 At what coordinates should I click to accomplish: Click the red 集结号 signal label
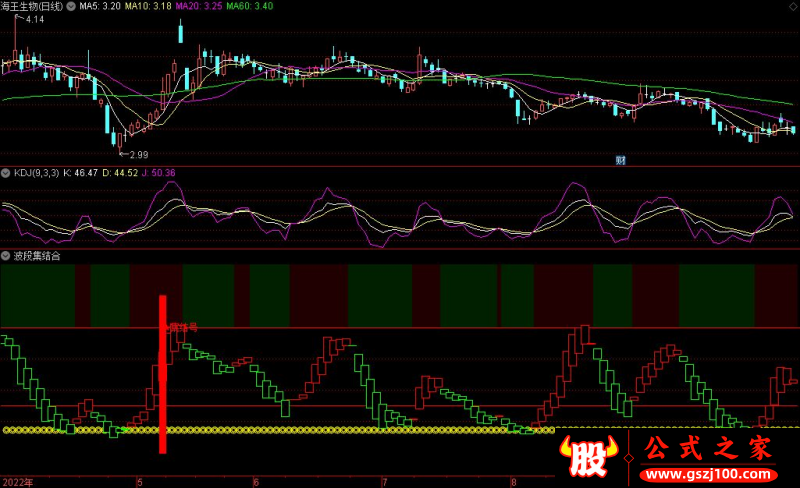183,328
